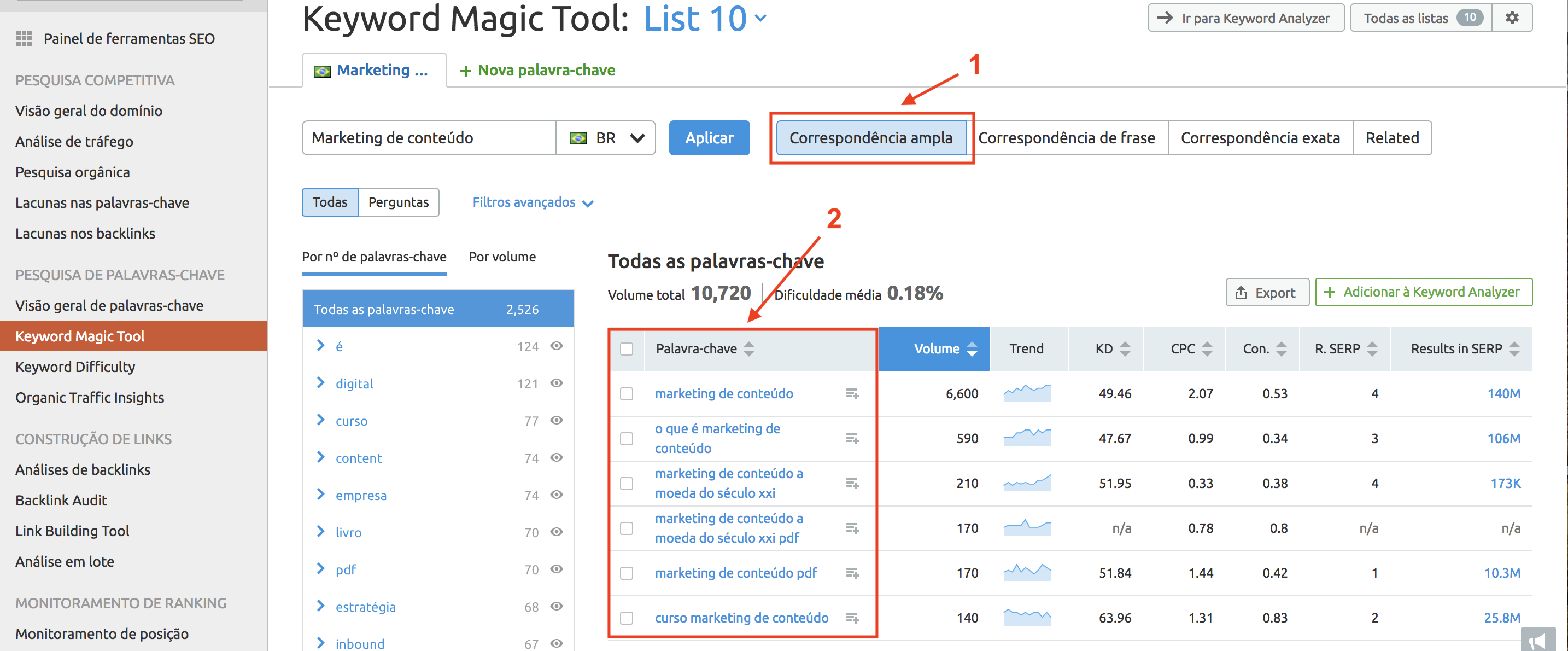Sort by Volume column header
Viewport: 1568px width, 651px height.
click(x=934, y=349)
